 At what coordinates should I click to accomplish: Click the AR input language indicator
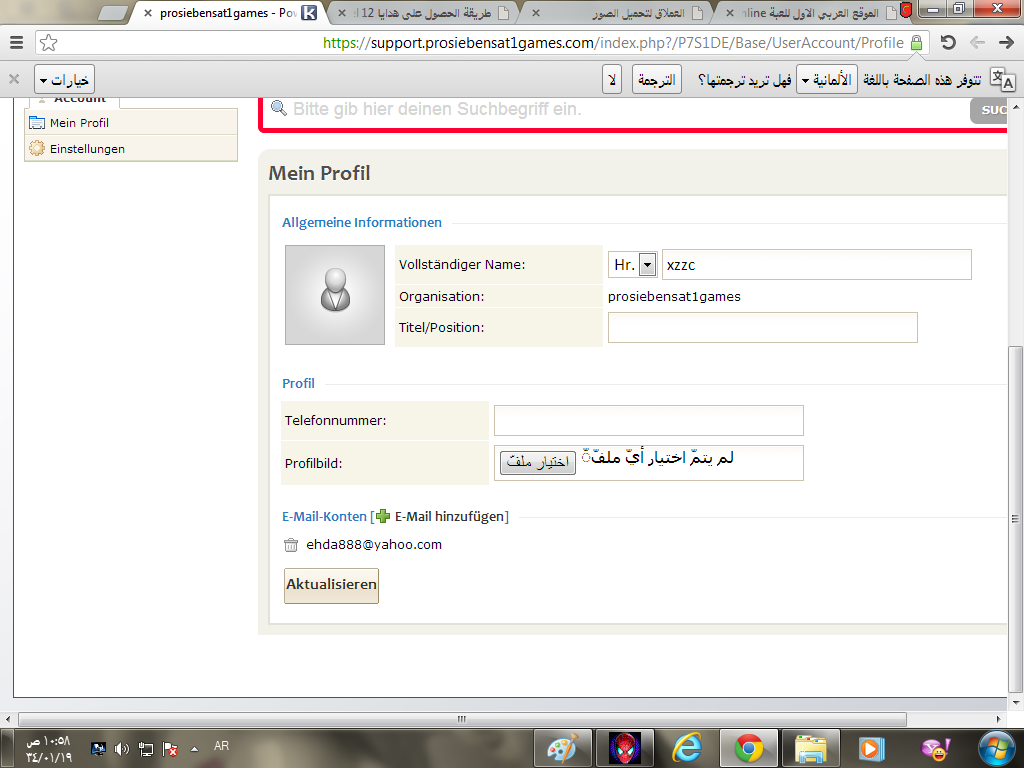pyautogui.click(x=221, y=746)
